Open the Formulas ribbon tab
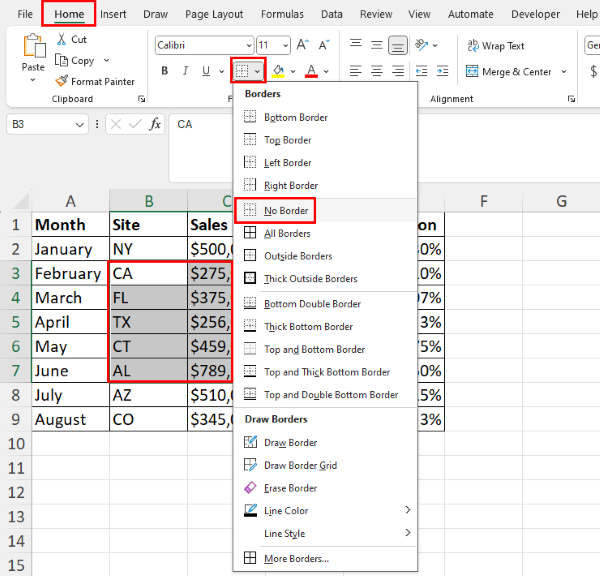This screenshot has height=576, width=600. [282, 15]
